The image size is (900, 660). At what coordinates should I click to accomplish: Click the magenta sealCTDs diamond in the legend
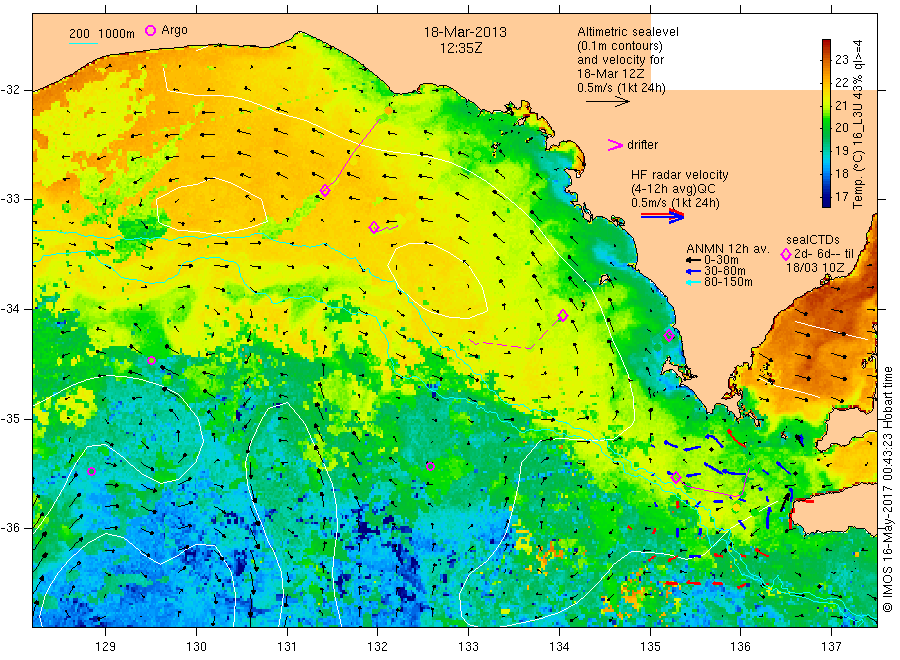pos(786,254)
